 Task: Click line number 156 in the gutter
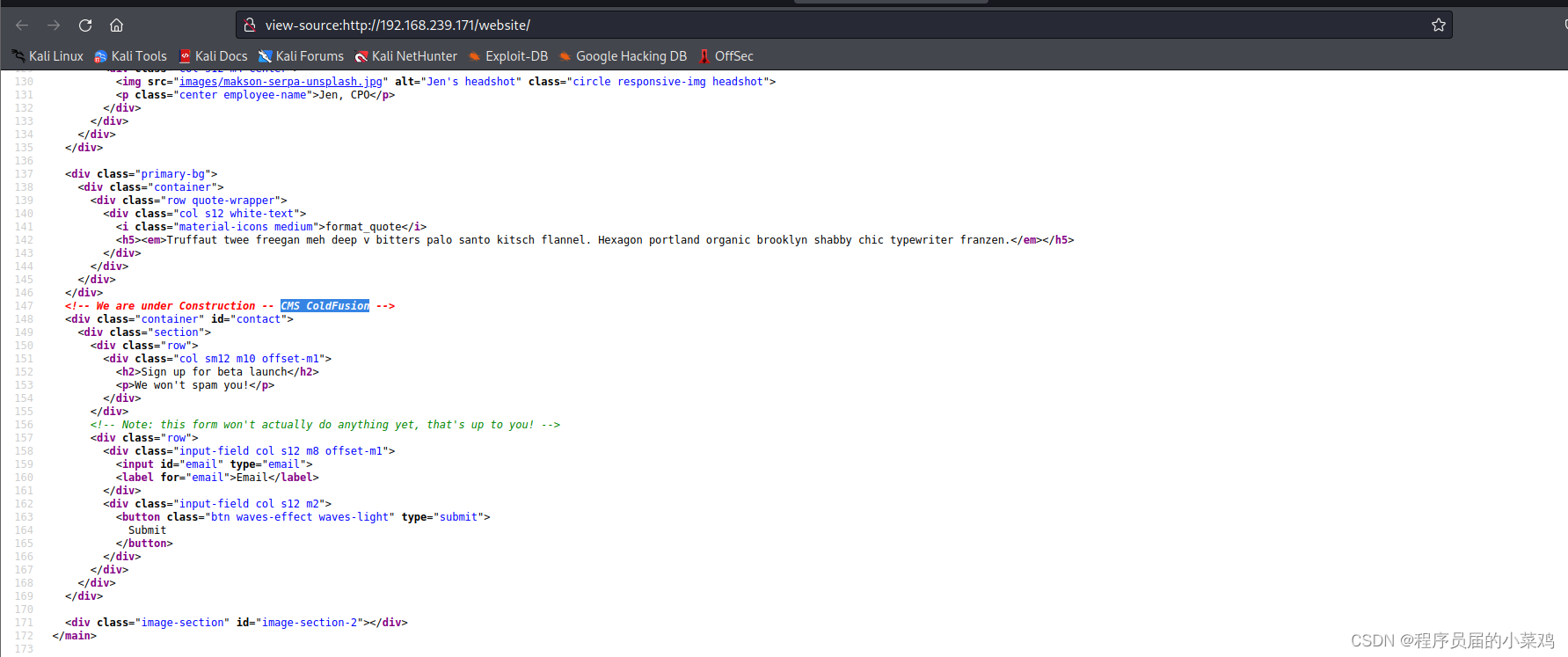[x=24, y=425]
